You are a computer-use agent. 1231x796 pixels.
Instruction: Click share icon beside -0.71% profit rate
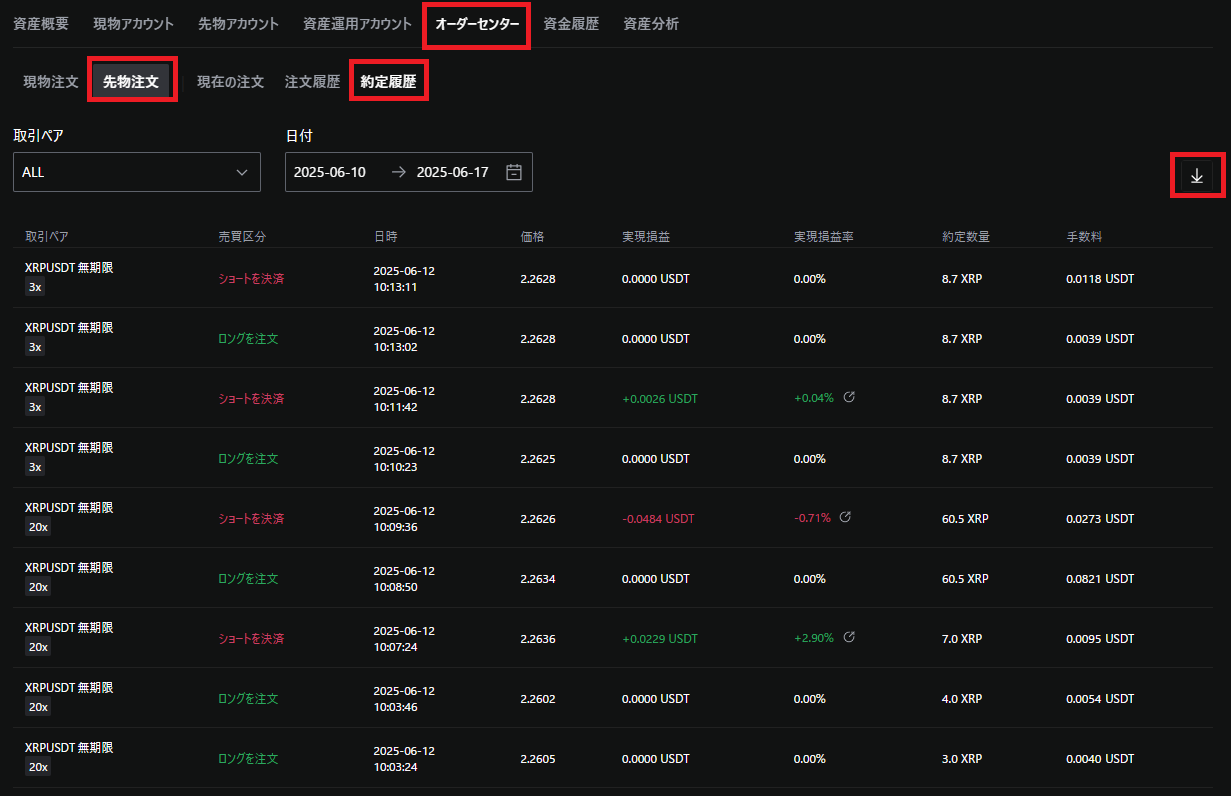[x=845, y=517]
